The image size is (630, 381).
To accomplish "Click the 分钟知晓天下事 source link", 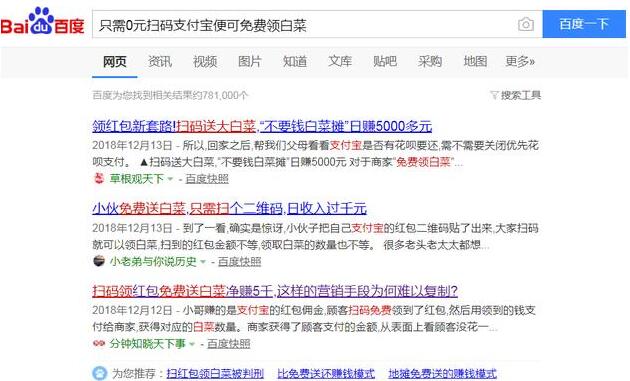I will pos(147,344).
